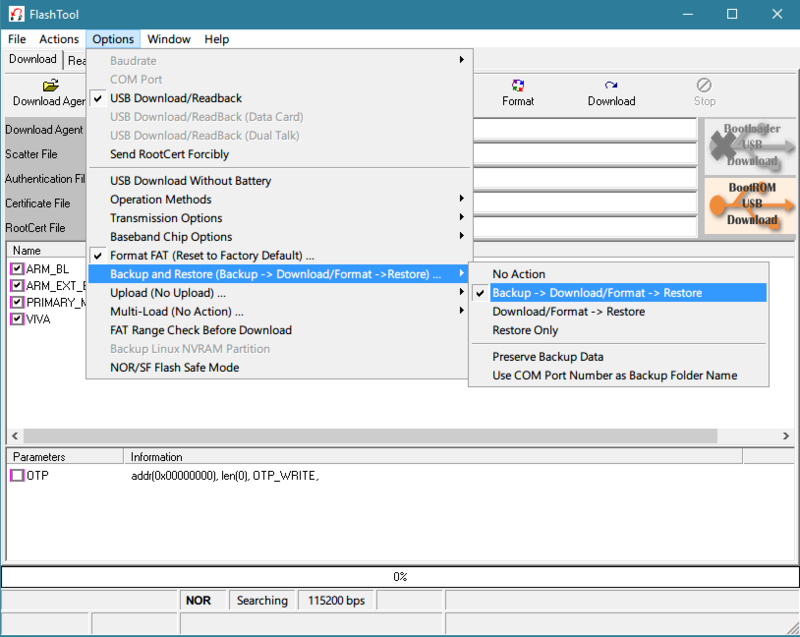Screen dimensions: 800x637
Task: Close the FlashTool window
Action: (x=777, y=14)
